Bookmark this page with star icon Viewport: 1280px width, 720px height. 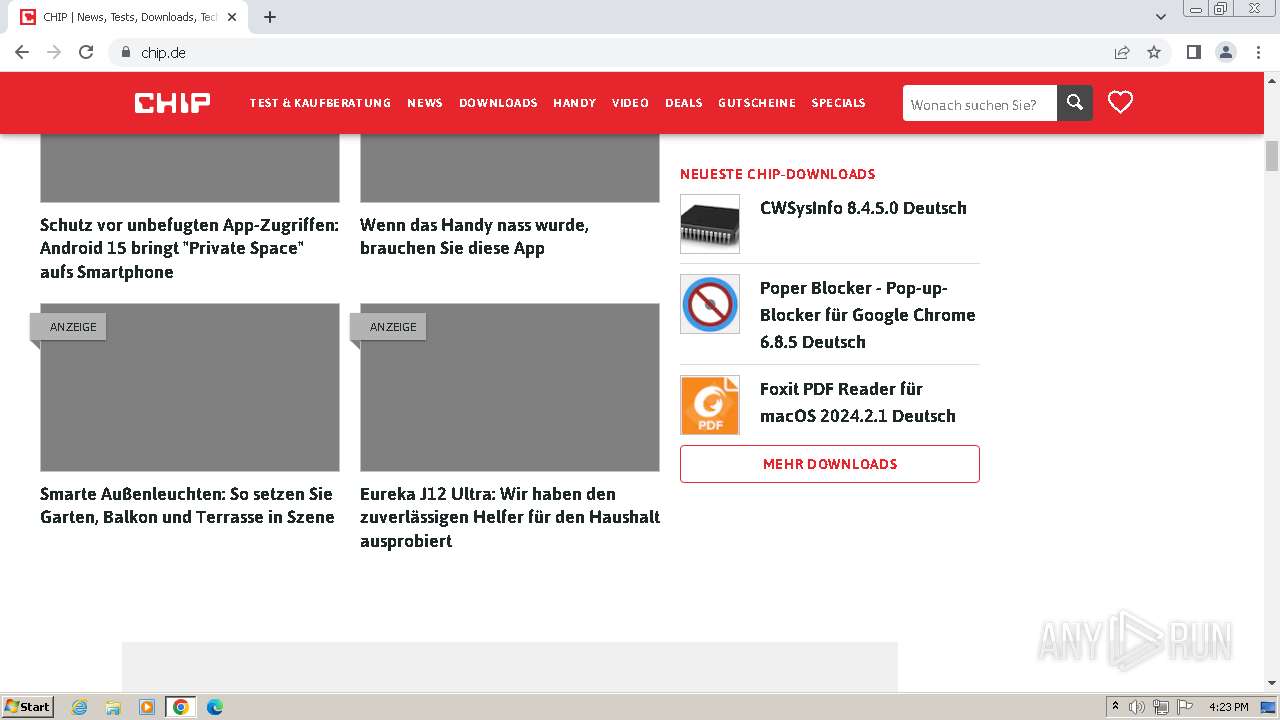tap(1154, 52)
